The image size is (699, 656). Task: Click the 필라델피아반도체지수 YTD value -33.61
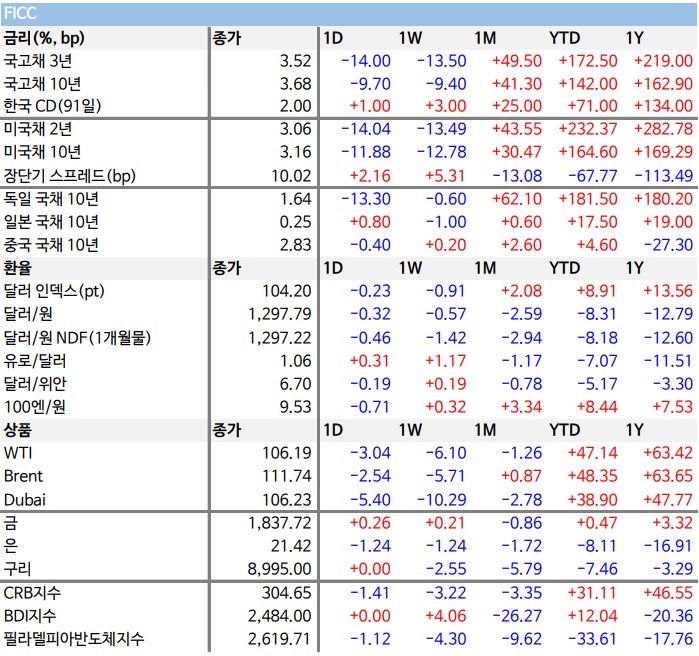(x=593, y=639)
